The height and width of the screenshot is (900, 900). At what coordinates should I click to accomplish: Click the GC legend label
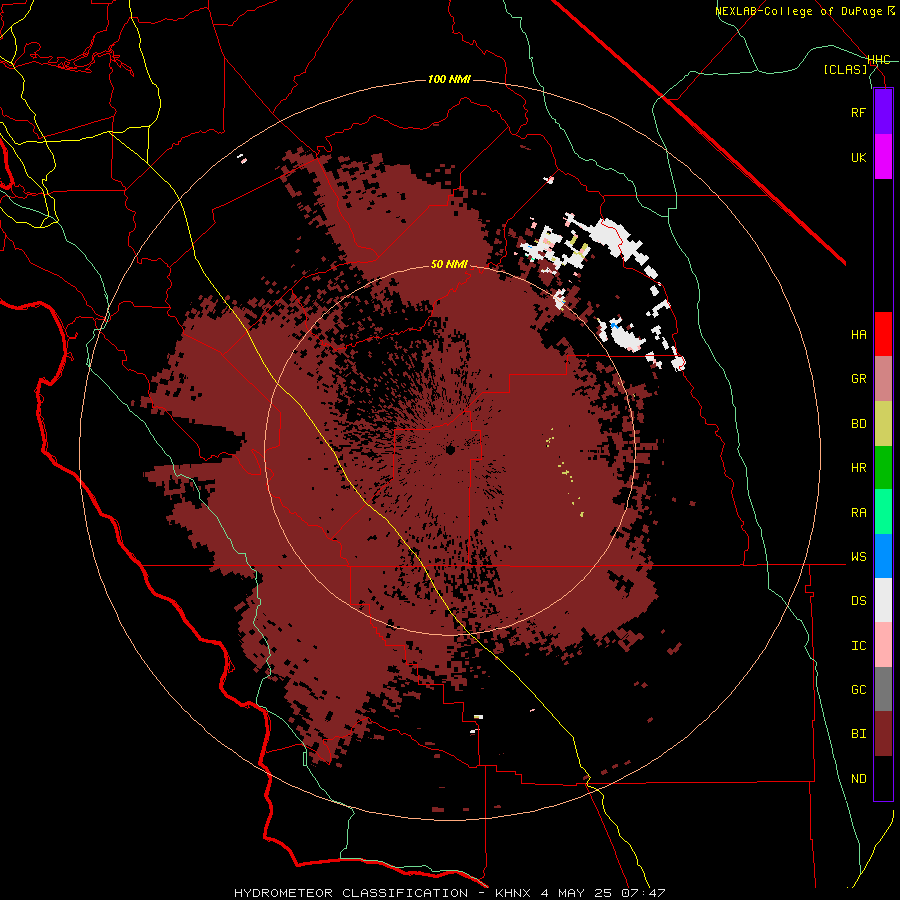tap(858, 690)
